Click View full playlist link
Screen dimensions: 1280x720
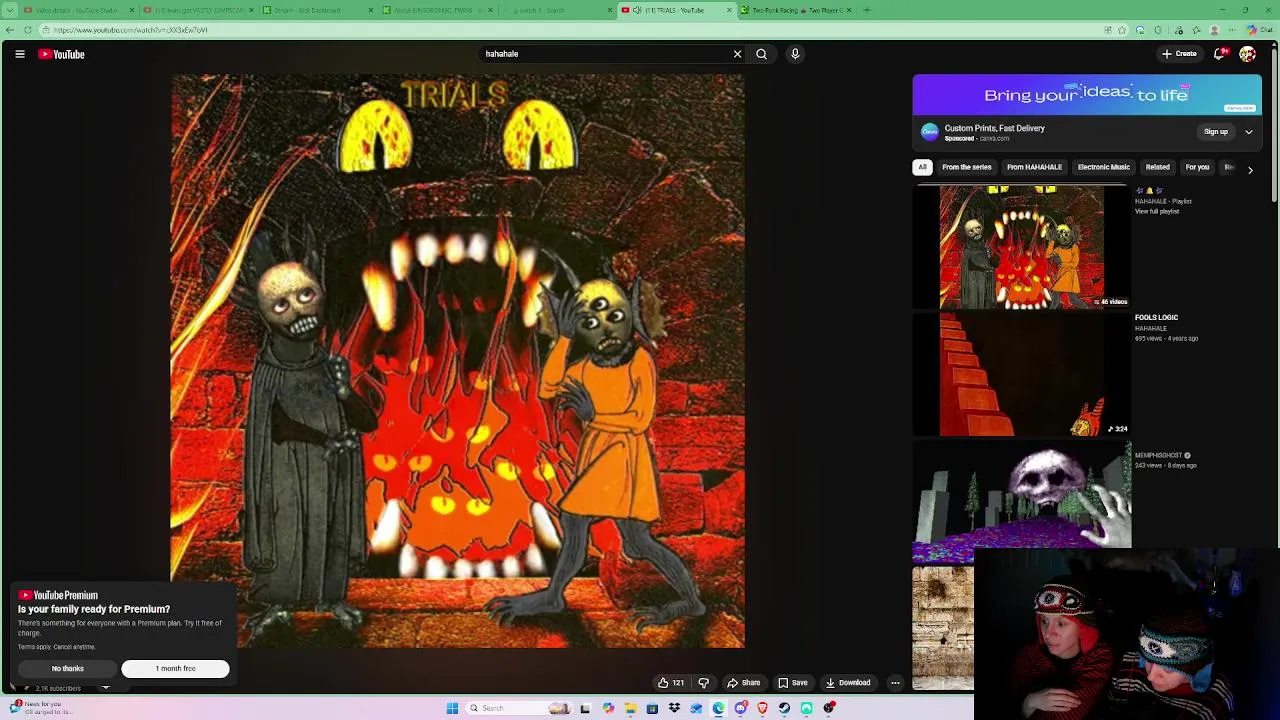[1157, 212]
